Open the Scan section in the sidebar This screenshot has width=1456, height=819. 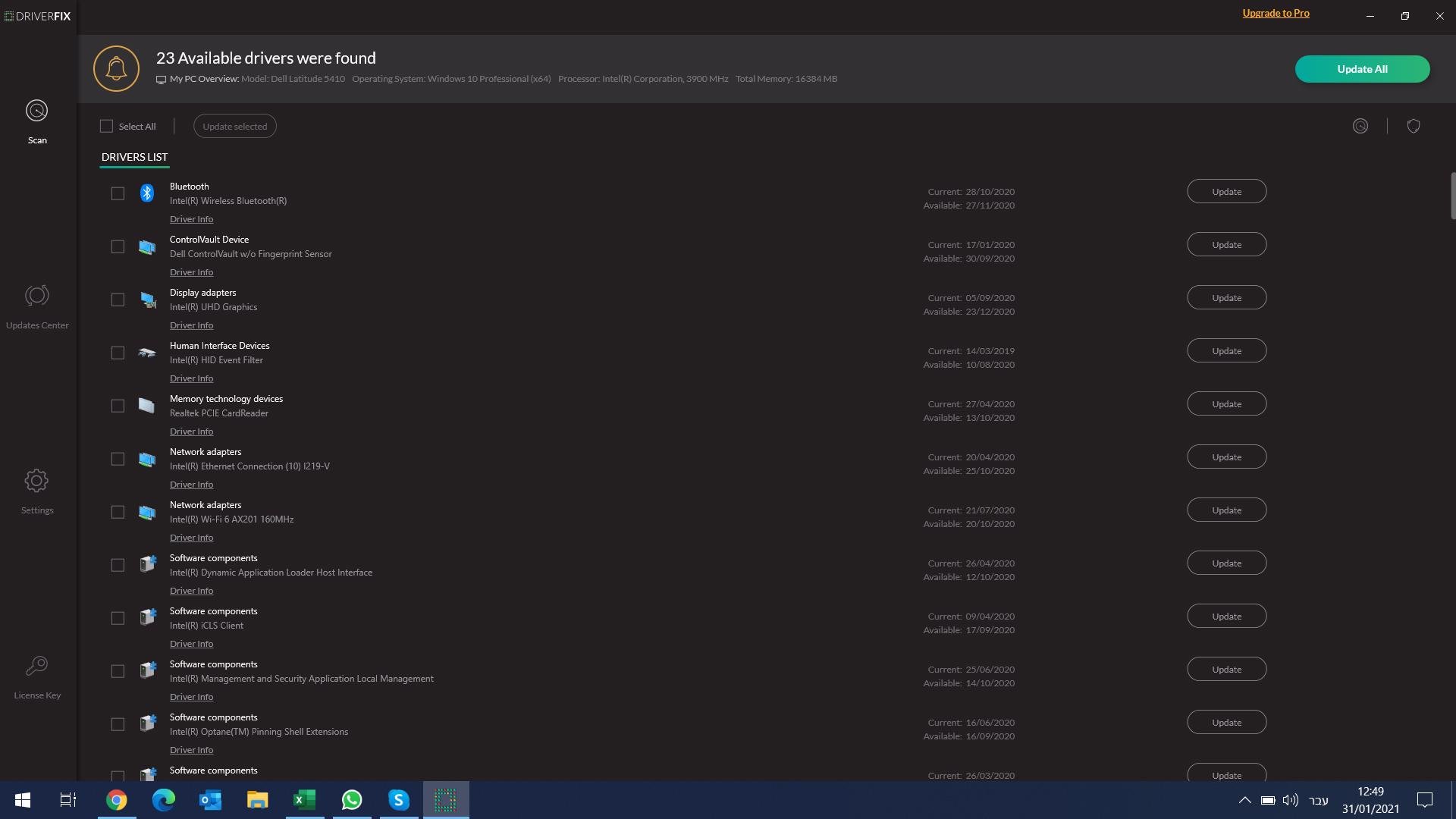36,121
